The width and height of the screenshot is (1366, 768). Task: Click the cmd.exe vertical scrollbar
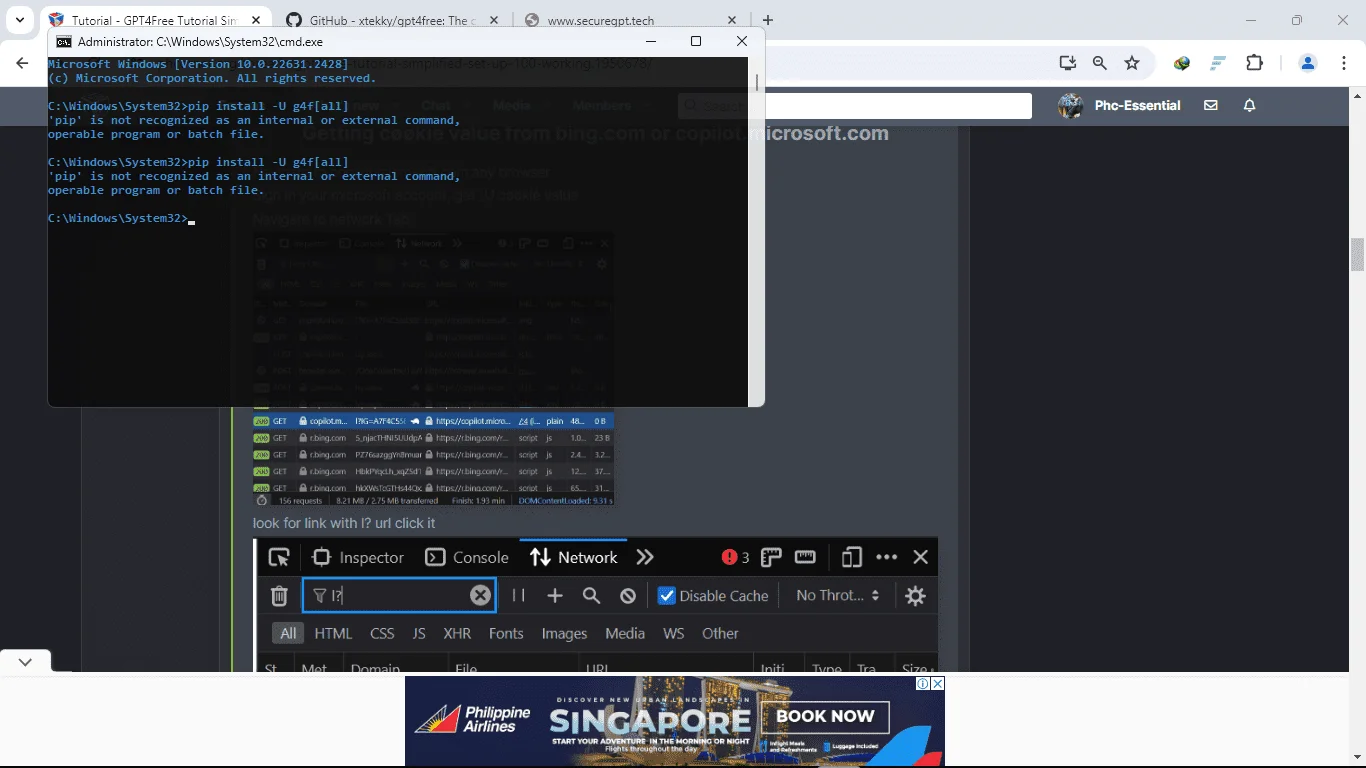click(757, 230)
